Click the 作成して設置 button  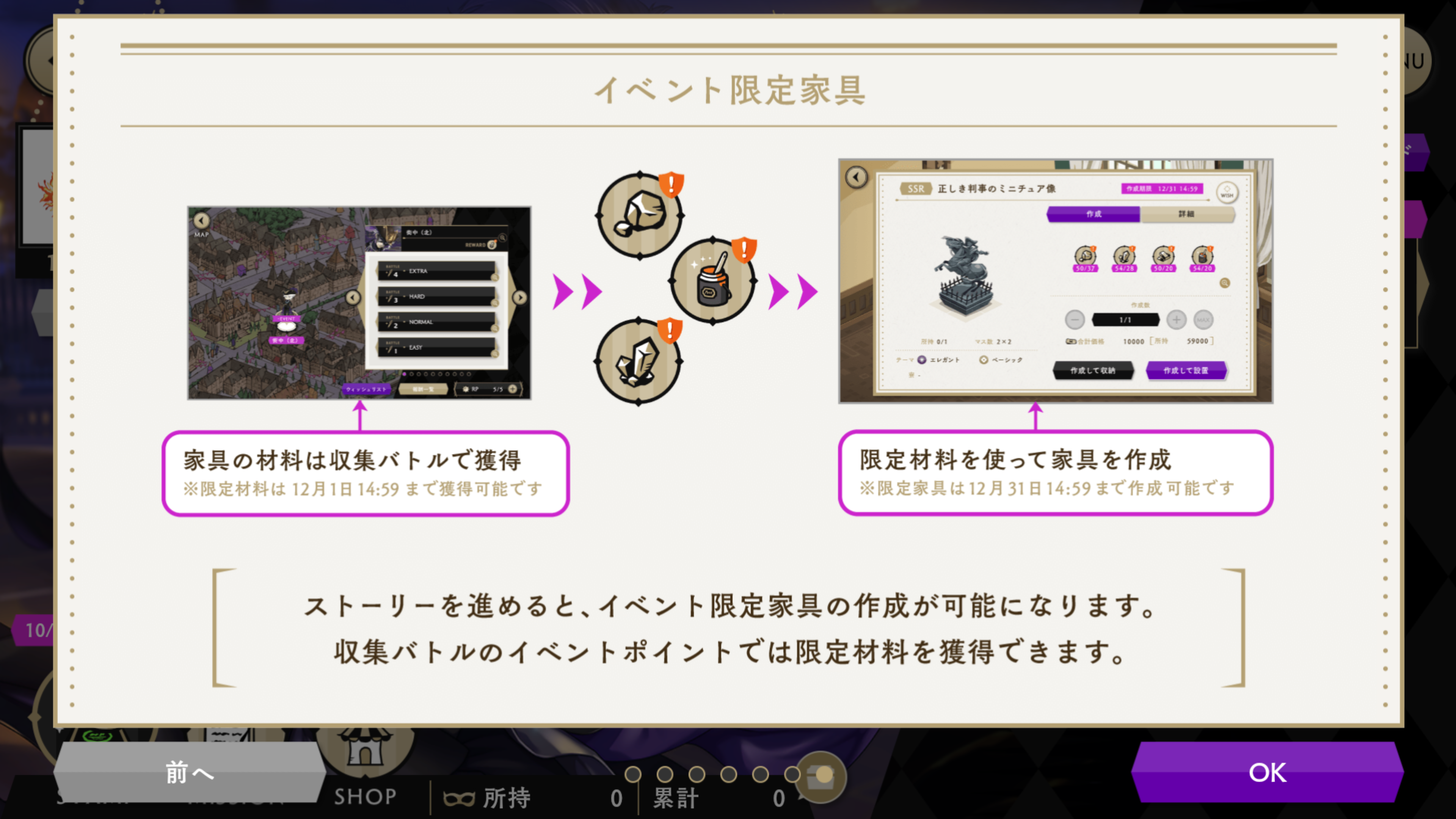1186,370
